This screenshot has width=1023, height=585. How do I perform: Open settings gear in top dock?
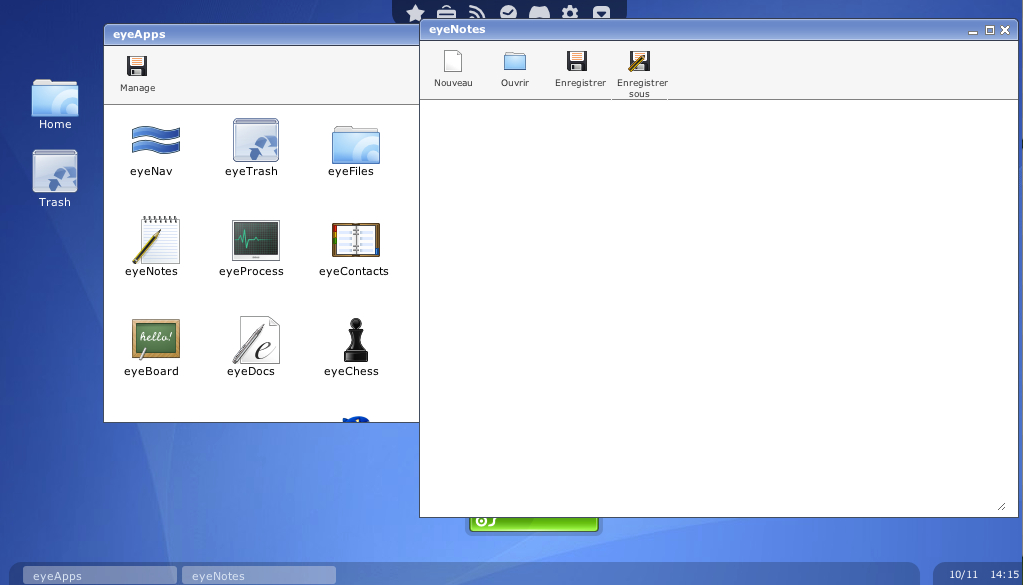coord(570,12)
